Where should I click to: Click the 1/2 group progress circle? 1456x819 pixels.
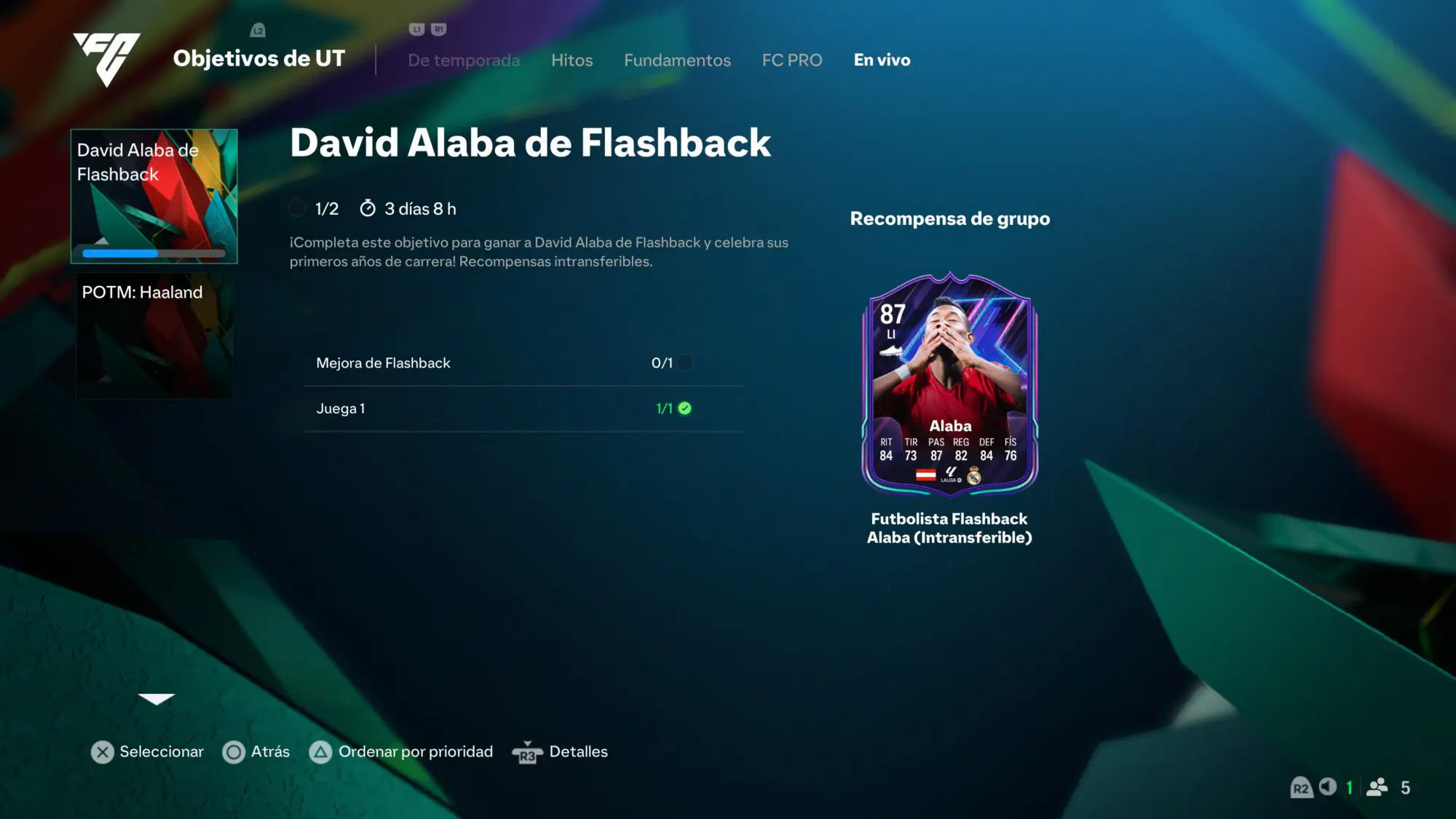pyautogui.click(x=297, y=208)
